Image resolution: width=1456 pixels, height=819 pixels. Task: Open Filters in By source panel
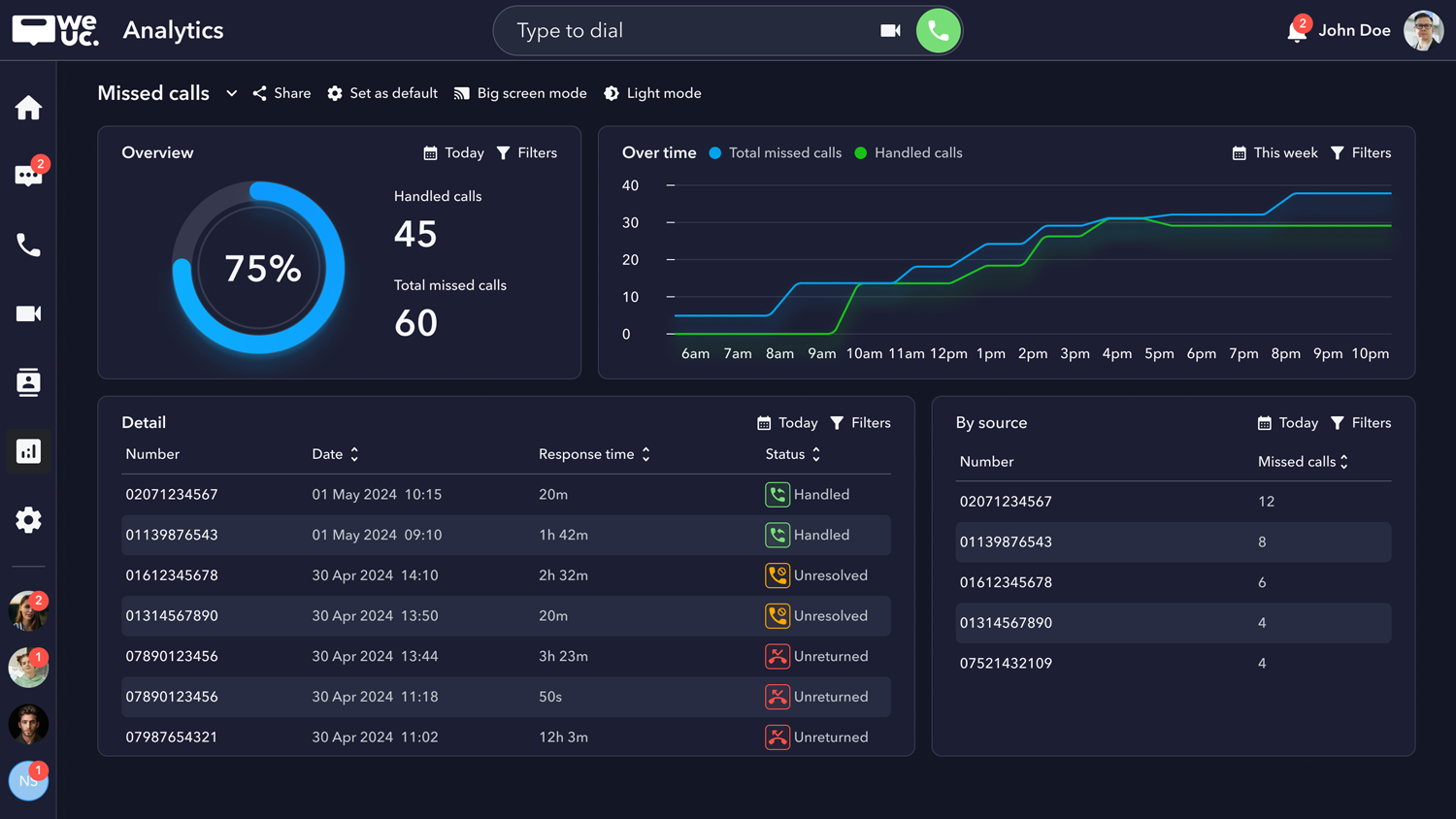(x=1361, y=423)
